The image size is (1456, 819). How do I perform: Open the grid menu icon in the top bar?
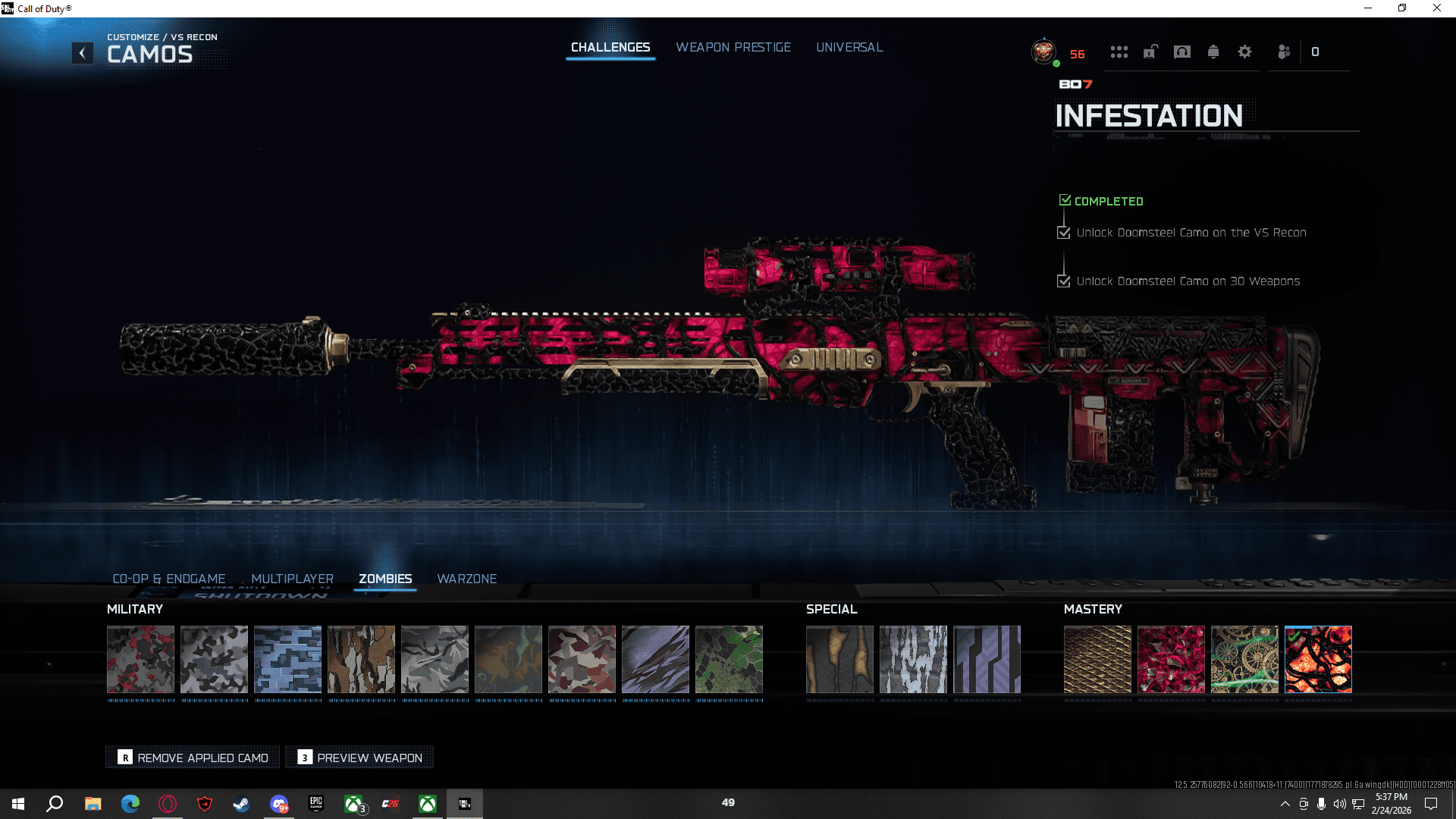[1119, 52]
